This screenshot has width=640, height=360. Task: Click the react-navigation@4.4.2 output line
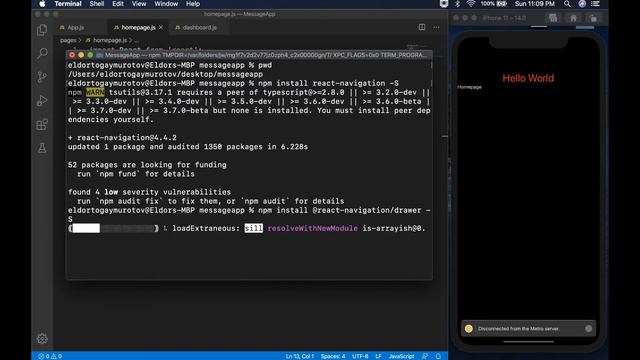(x=122, y=138)
